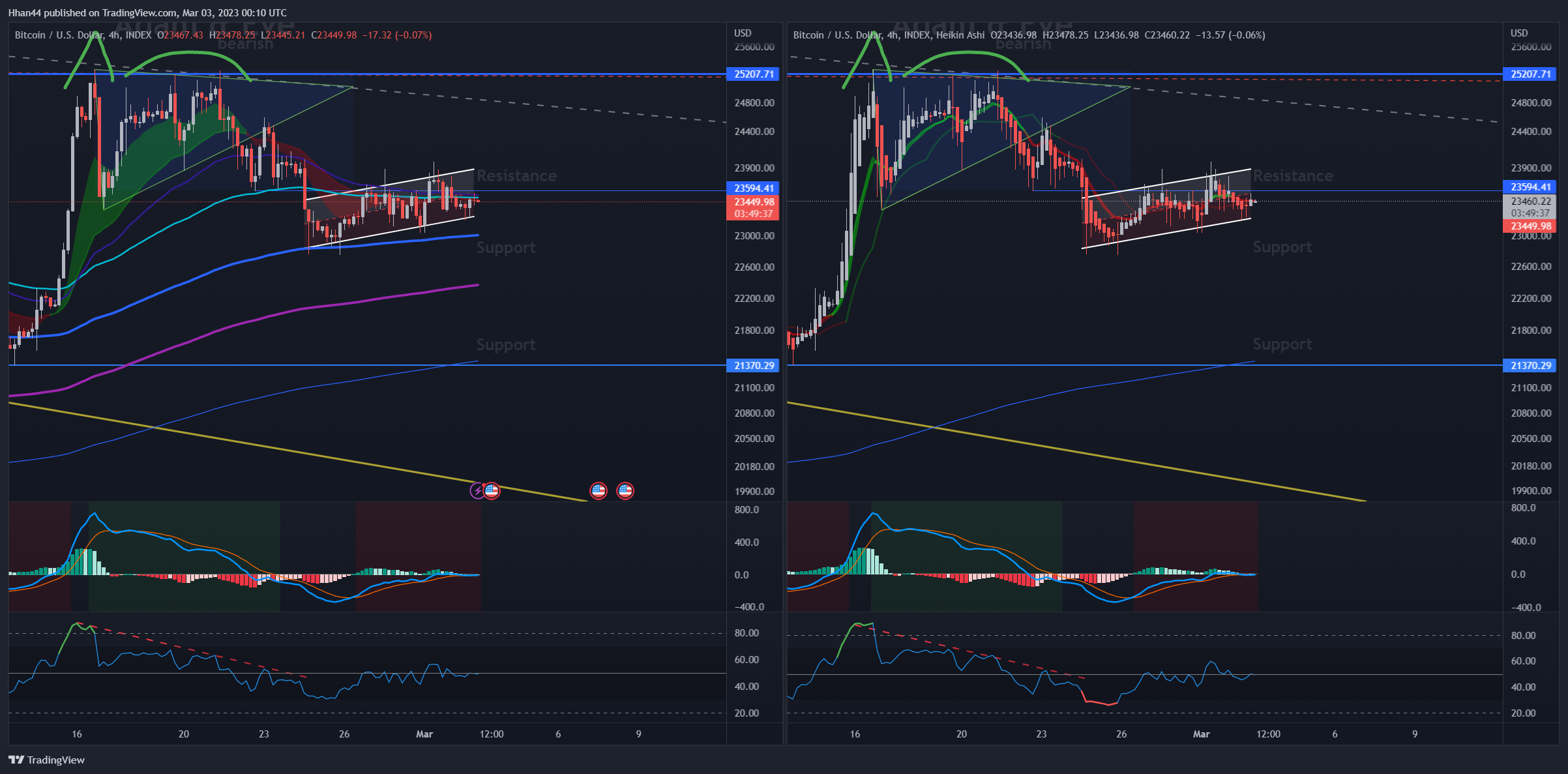
Task: Select the Support annotation near 23000 on the Heikin Ashi chart
Action: point(1282,247)
